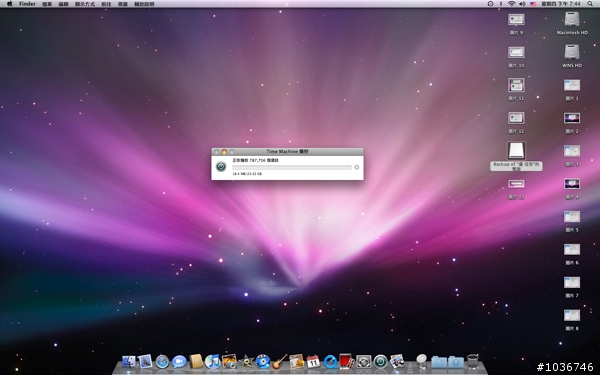The image size is (600, 375).
Task: Open the Trash in the Dock
Action: tap(473, 361)
